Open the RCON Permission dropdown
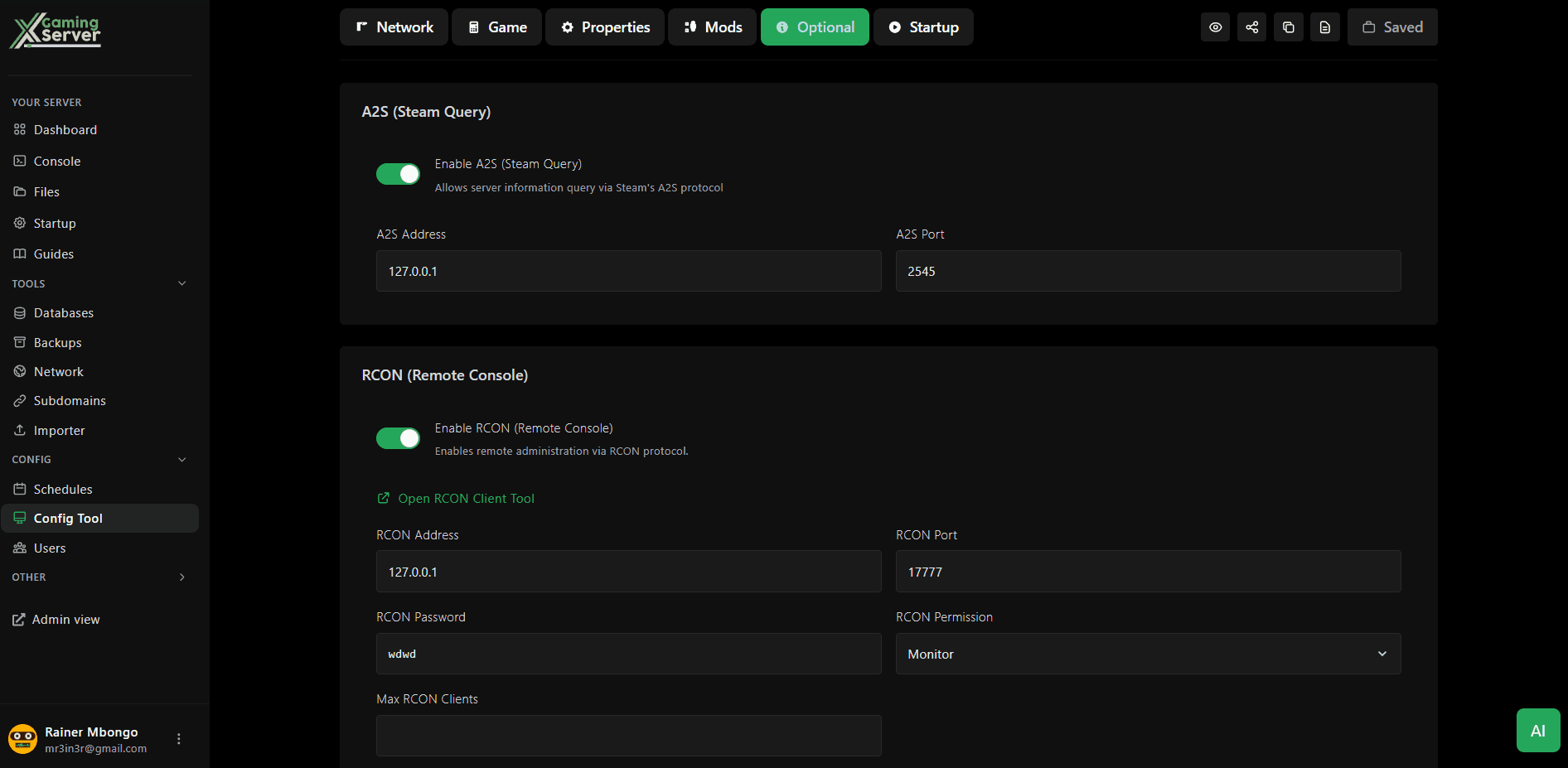The height and width of the screenshot is (768, 1568). 1147,654
